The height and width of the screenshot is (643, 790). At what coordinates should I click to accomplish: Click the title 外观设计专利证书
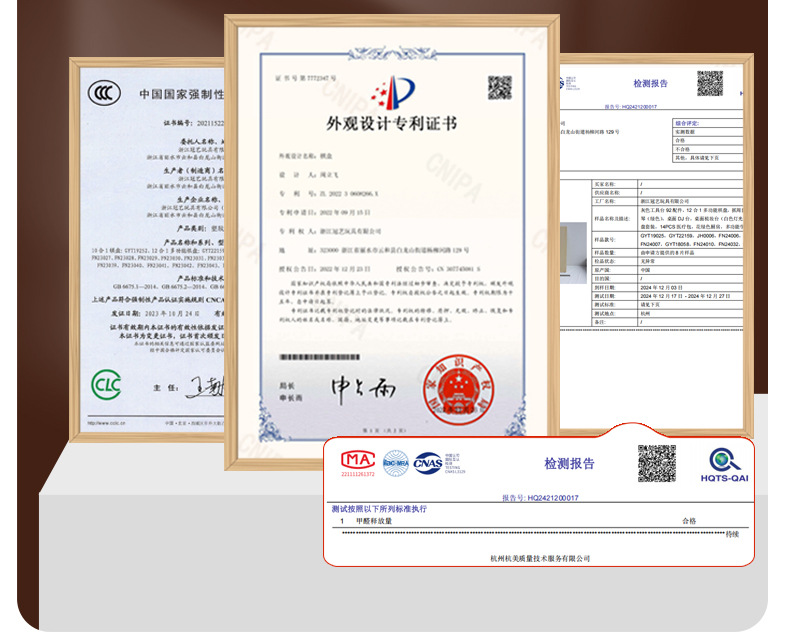tap(392, 123)
